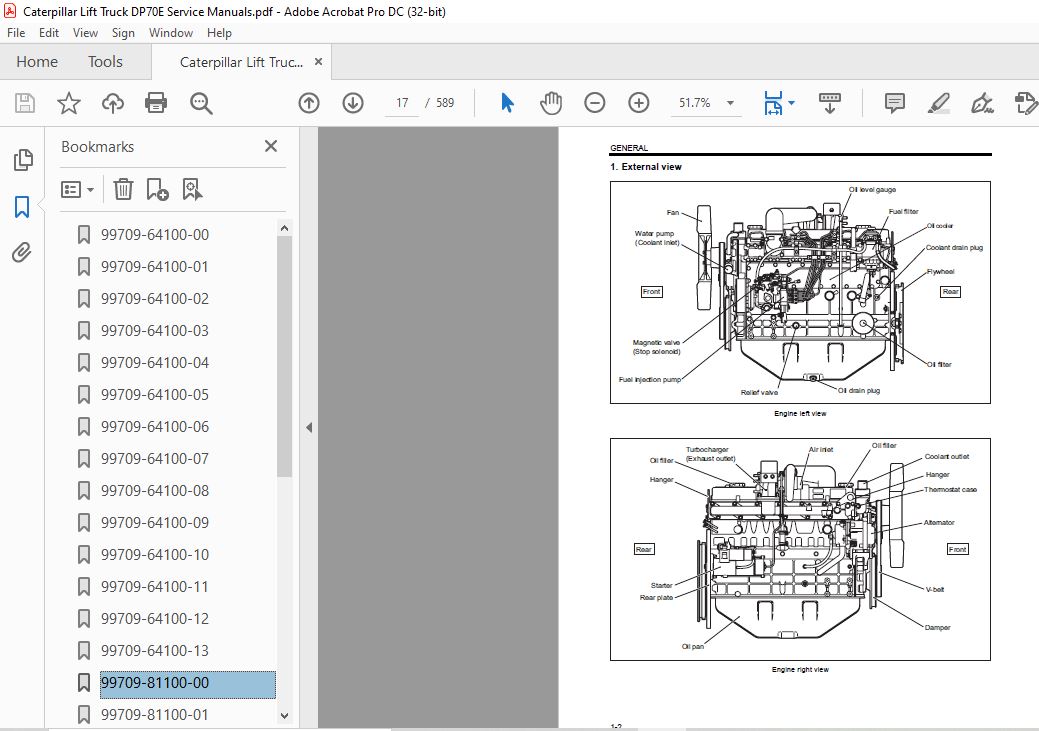Image resolution: width=1039 pixels, height=731 pixels.
Task: Open bookmark 99709-81100-01
Action: [x=155, y=714]
